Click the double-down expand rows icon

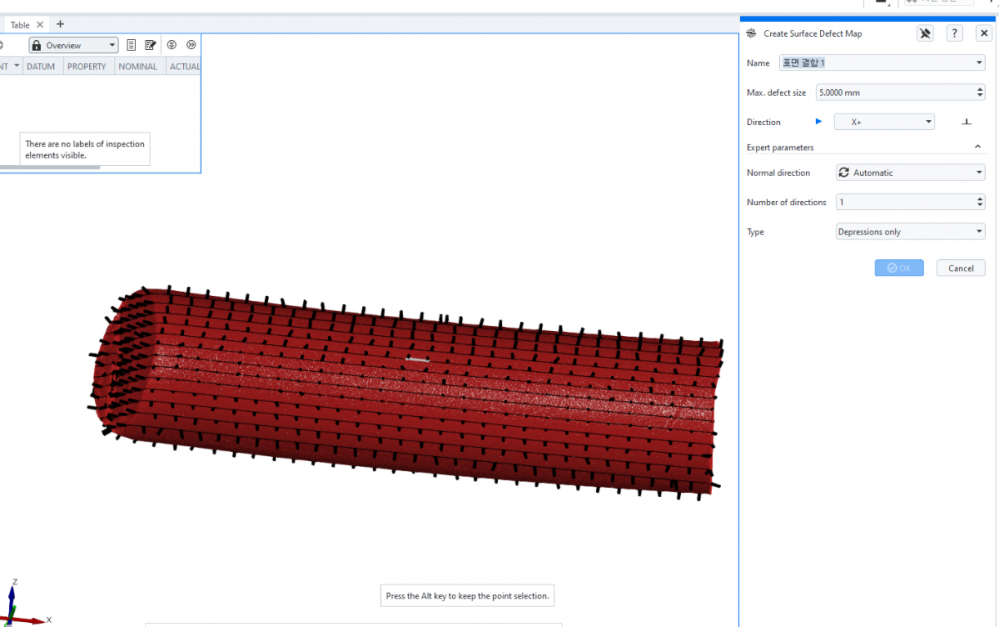172,45
